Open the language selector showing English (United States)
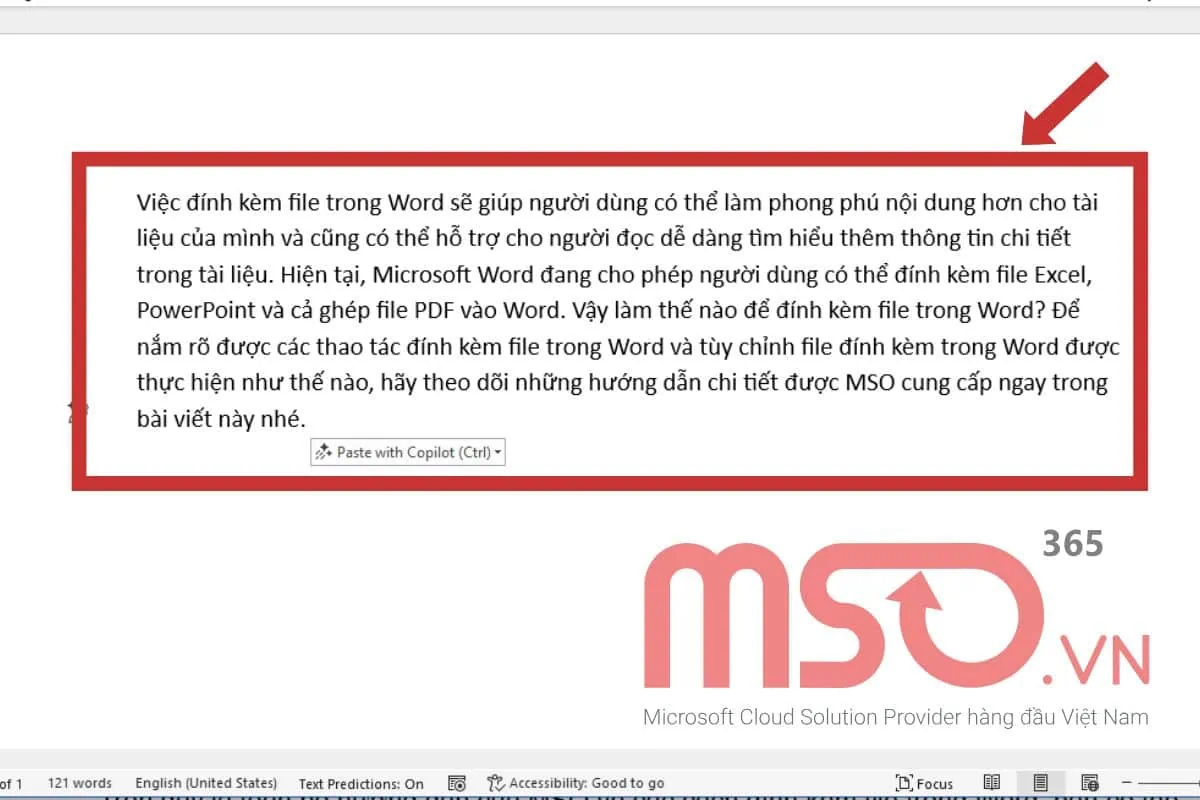 [206, 783]
